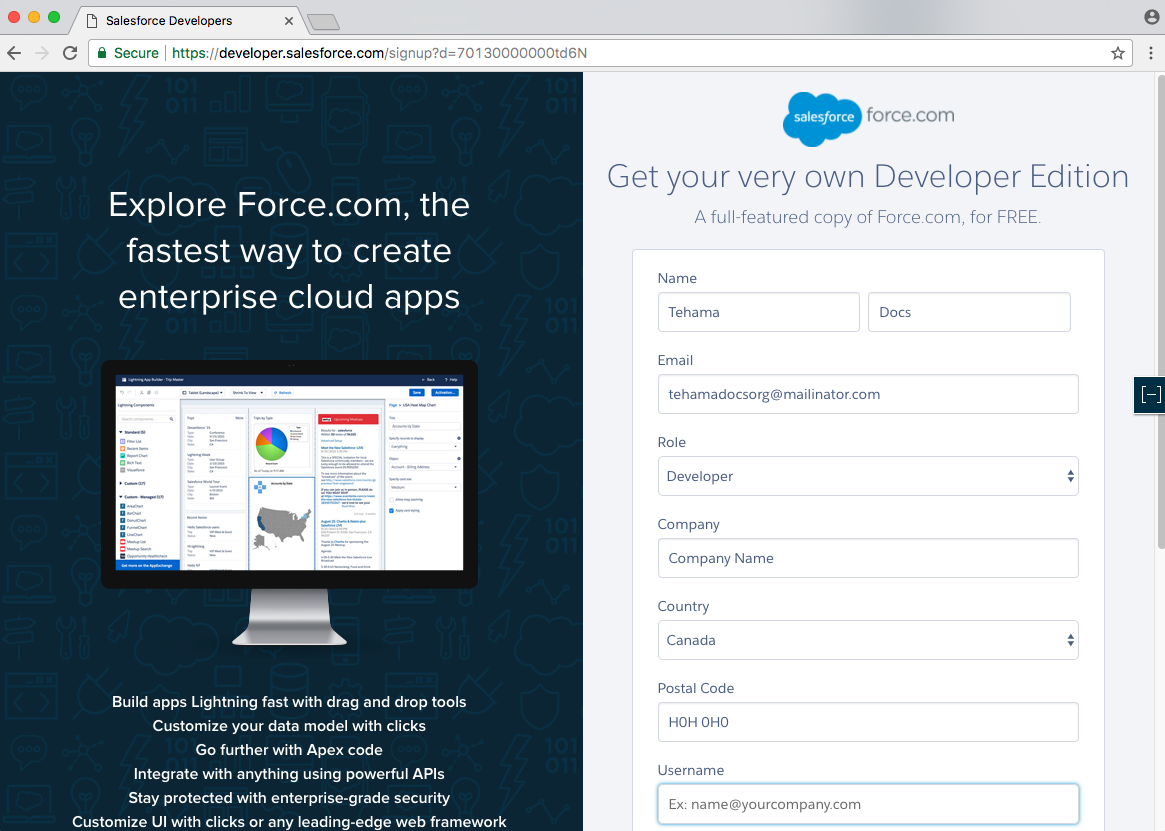Click the URL address bar
The height and width of the screenshot is (831, 1165).
[x=609, y=53]
